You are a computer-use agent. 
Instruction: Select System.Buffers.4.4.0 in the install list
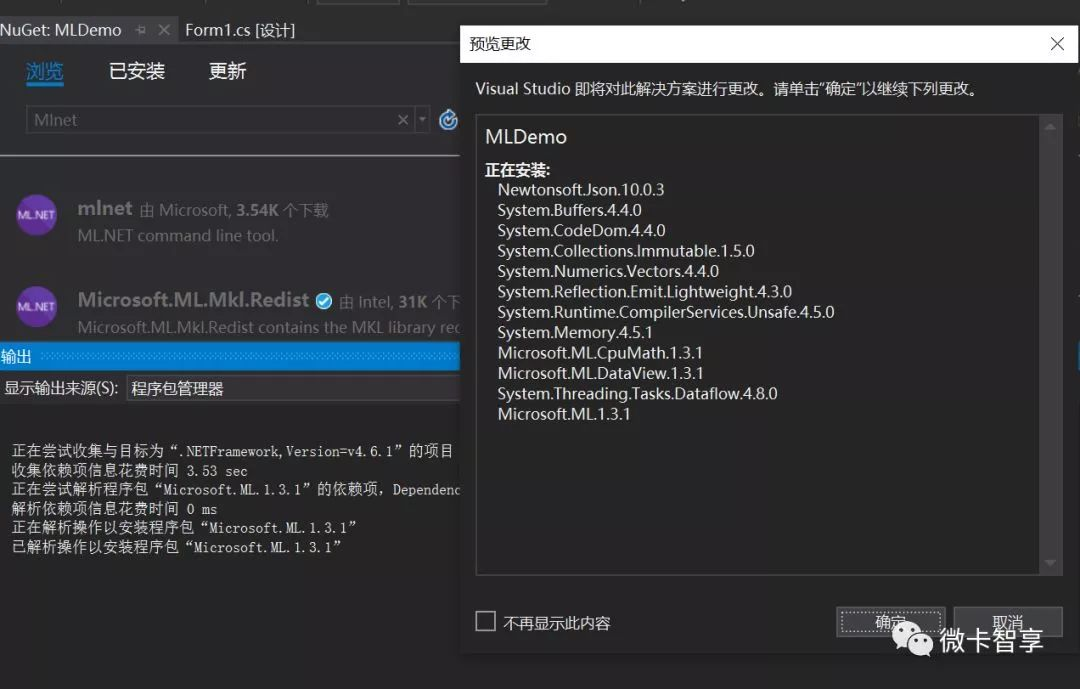[570, 210]
